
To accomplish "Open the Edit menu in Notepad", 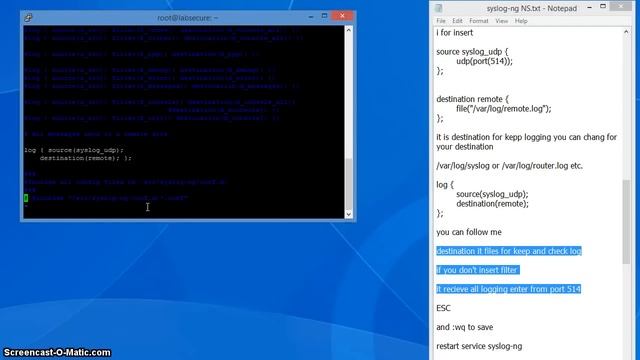I will tap(457, 21).
